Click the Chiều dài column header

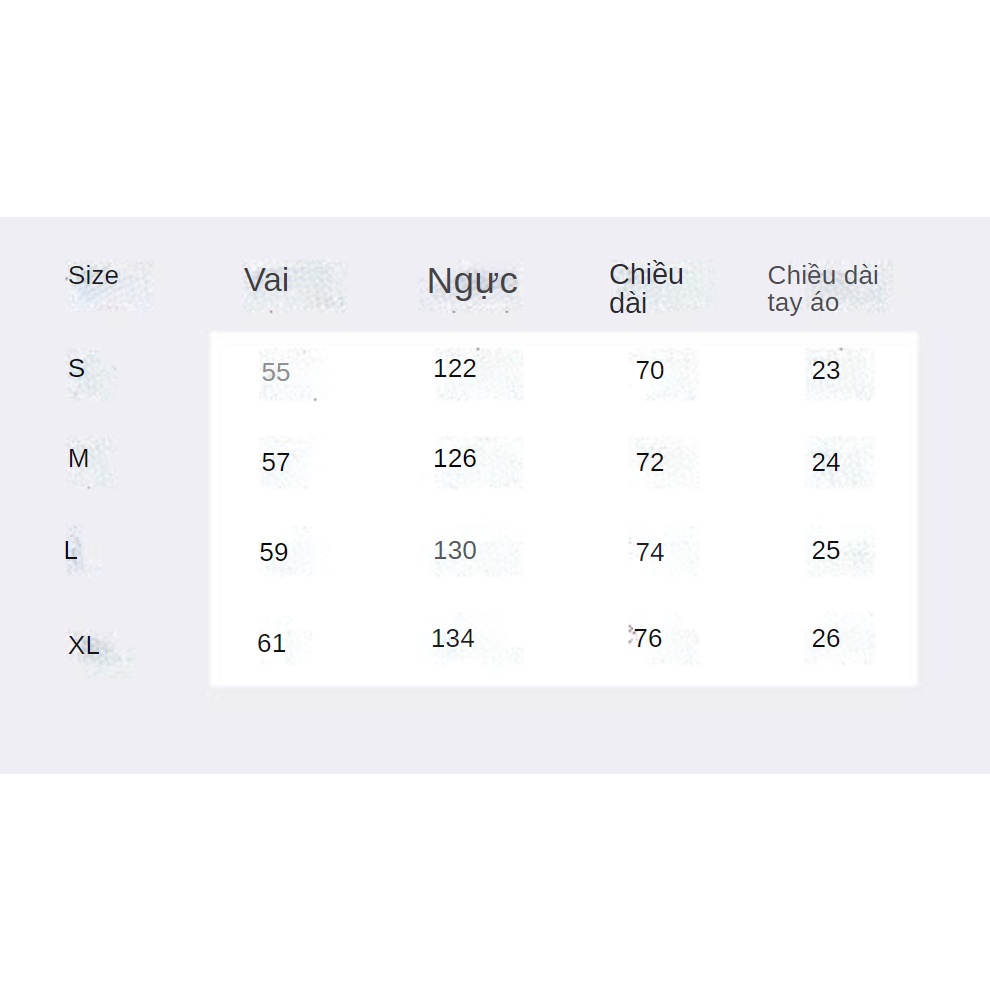coord(646,288)
